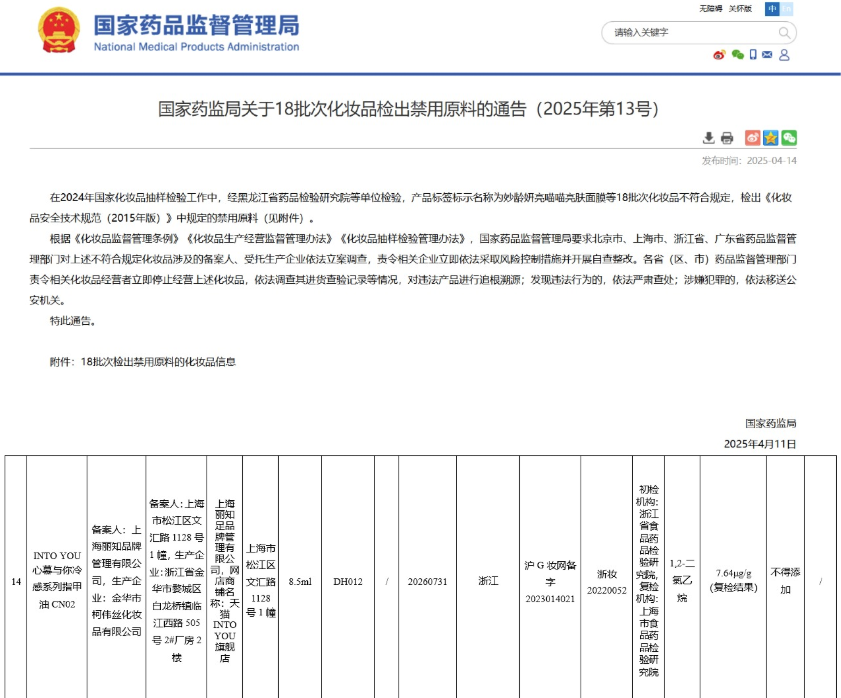This screenshot has width=841, height=698.
Task: Share the article to WeChat
Action: coord(789,138)
